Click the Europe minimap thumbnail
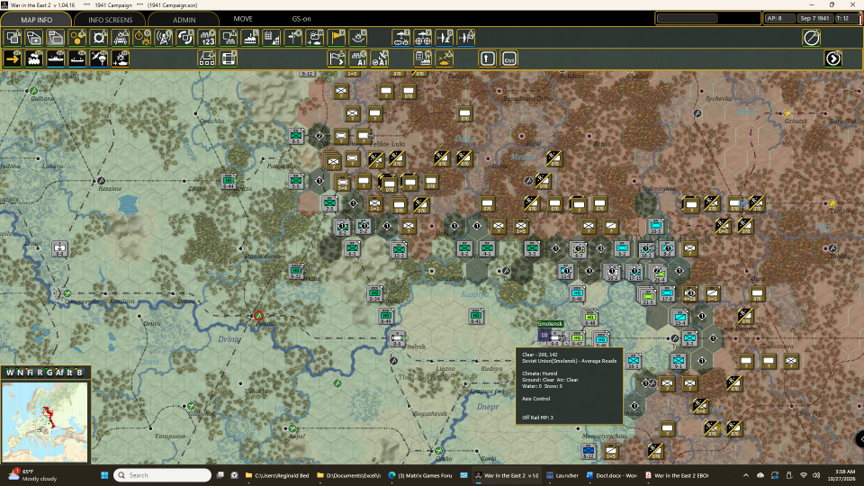This screenshot has height=486, width=864. click(45, 422)
